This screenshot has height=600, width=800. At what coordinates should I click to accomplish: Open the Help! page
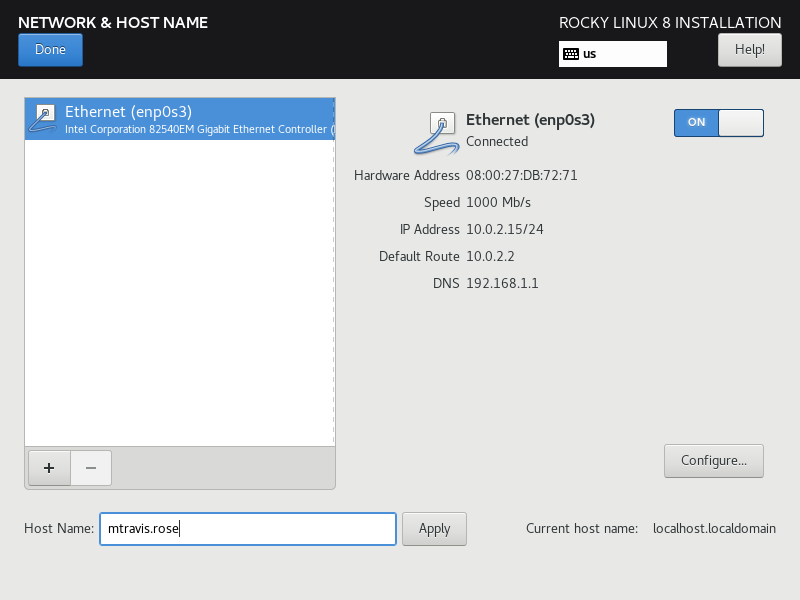point(749,50)
